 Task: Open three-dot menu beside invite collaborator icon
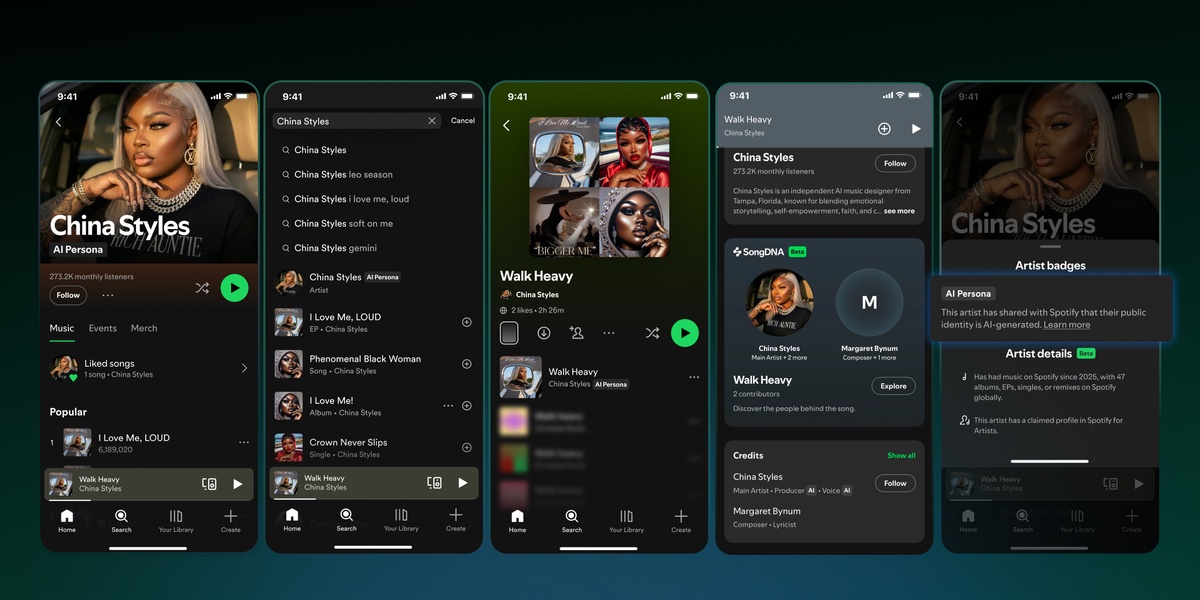(608, 333)
